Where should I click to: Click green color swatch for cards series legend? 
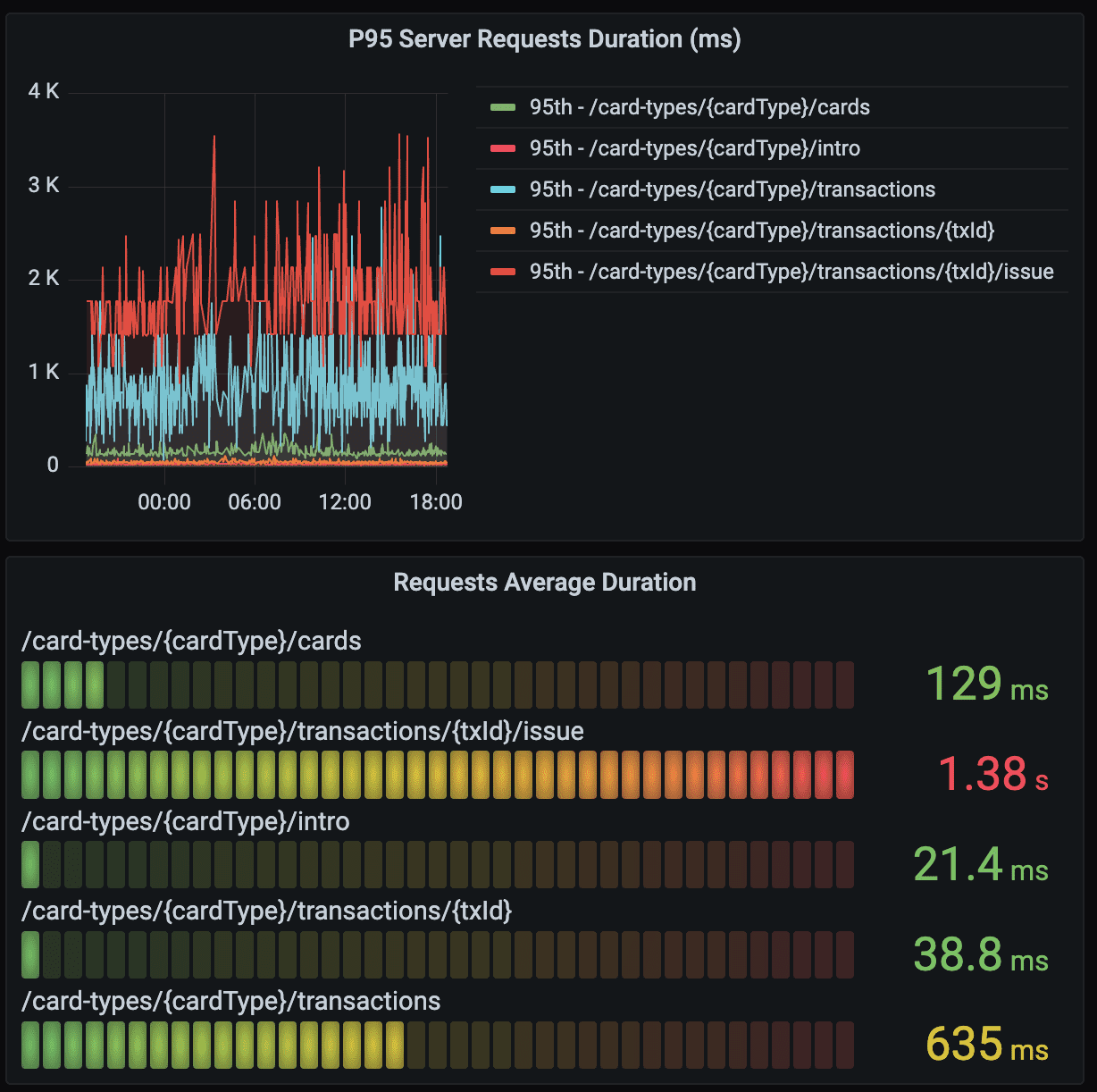(x=503, y=107)
